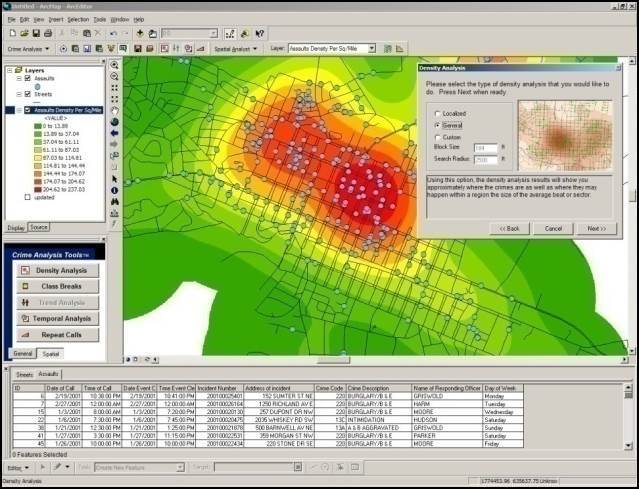This screenshot has width=639, height=489.
Task: Uncheck the Assaults layer checkbox
Action: tap(27, 78)
